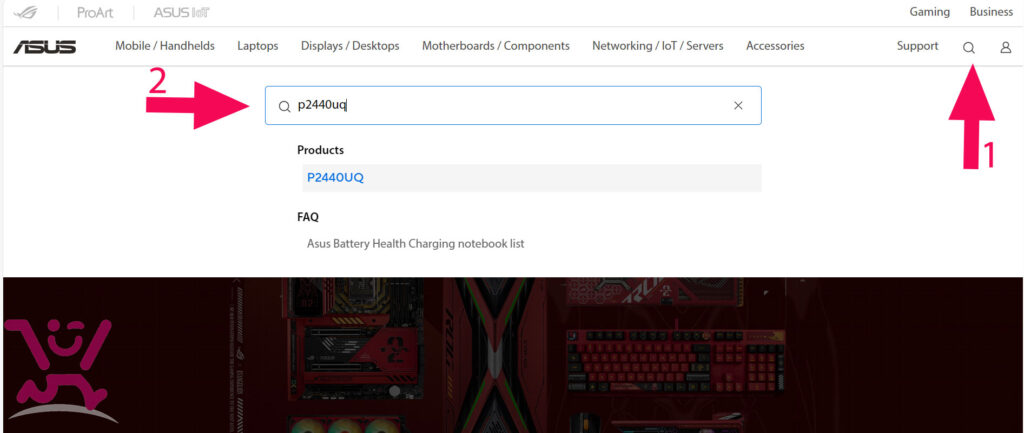Image resolution: width=1024 pixels, height=433 pixels.
Task: Open the Mobile / Handhelds menu
Action: click(x=165, y=46)
